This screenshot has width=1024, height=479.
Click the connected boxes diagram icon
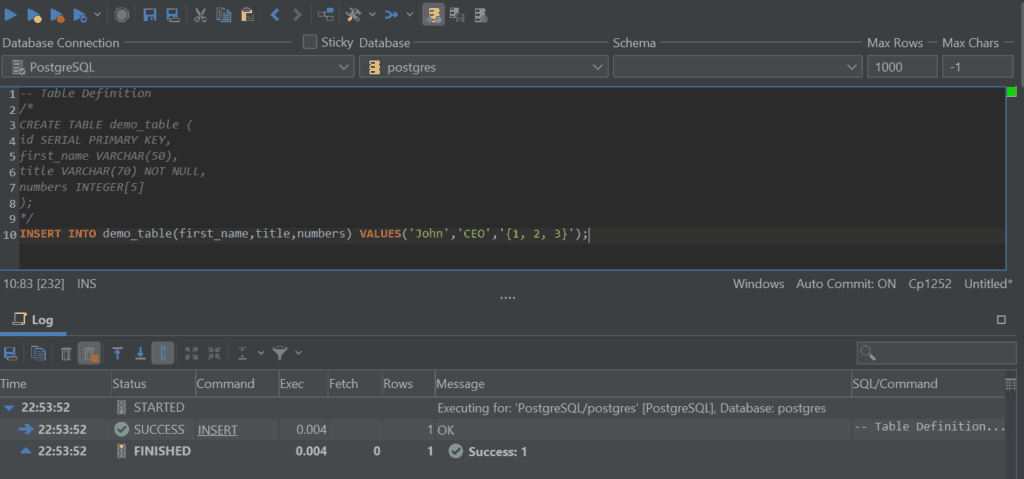coord(325,14)
